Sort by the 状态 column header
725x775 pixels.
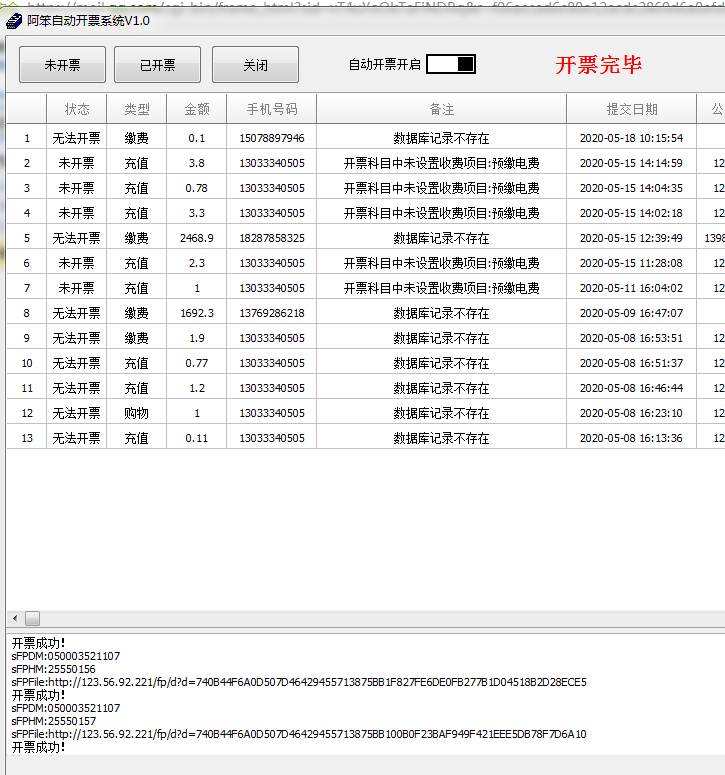pos(77,109)
